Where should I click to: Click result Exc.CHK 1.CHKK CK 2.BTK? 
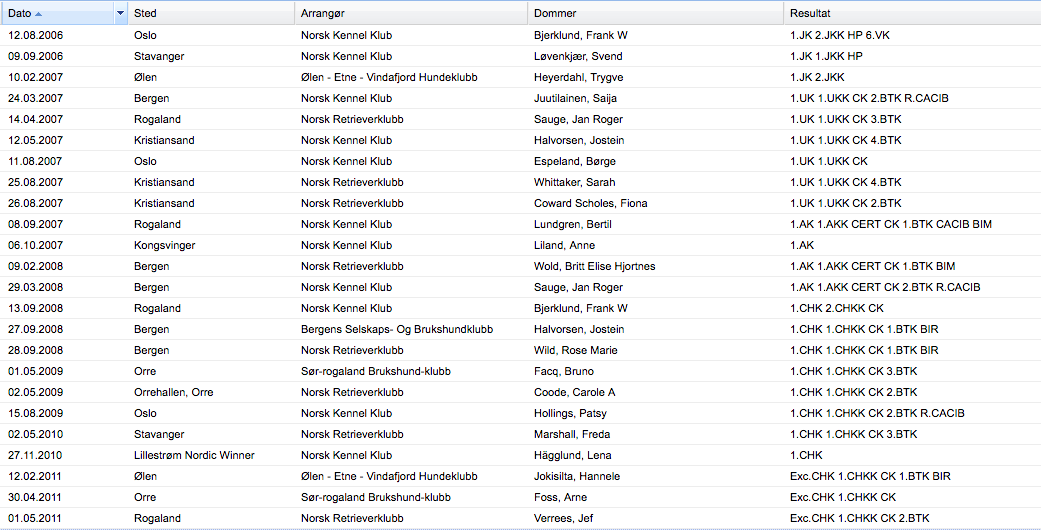pyautogui.click(x=859, y=518)
